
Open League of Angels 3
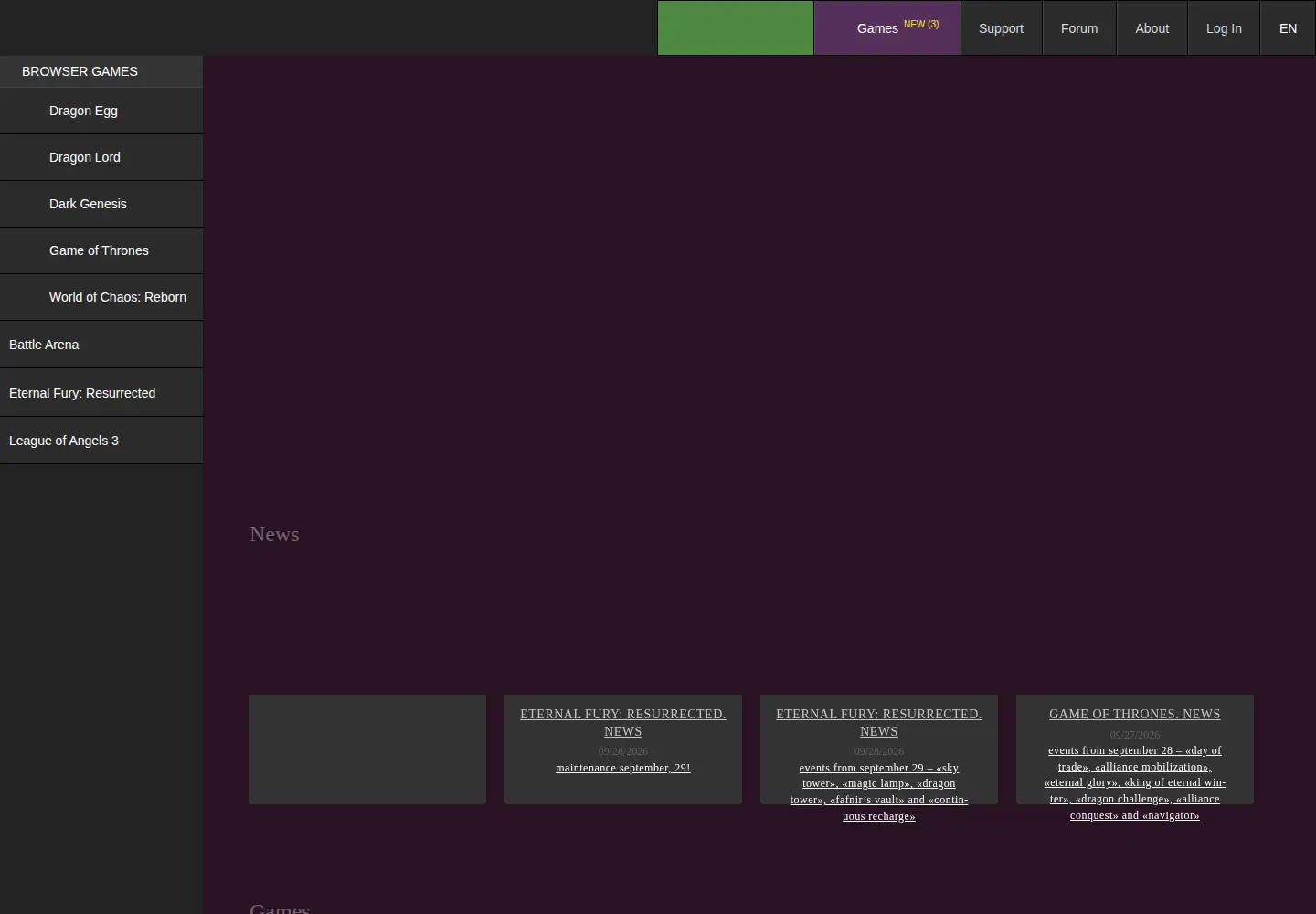tap(101, 441)
